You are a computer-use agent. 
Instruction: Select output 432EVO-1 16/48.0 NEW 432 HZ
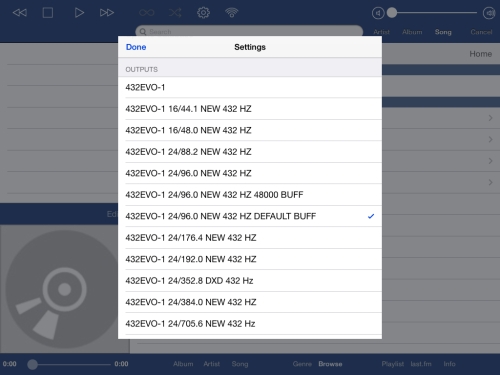point(250,130)
